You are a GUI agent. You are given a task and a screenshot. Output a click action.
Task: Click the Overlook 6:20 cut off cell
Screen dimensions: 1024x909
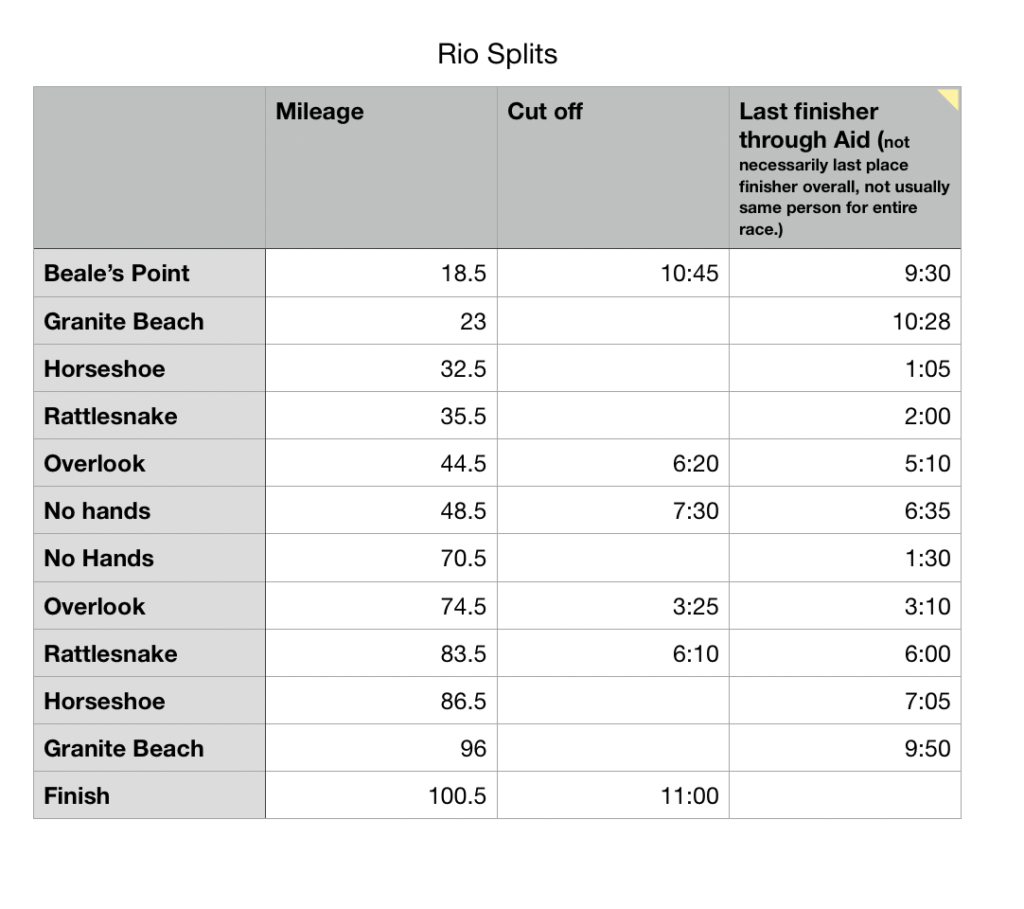613,463
